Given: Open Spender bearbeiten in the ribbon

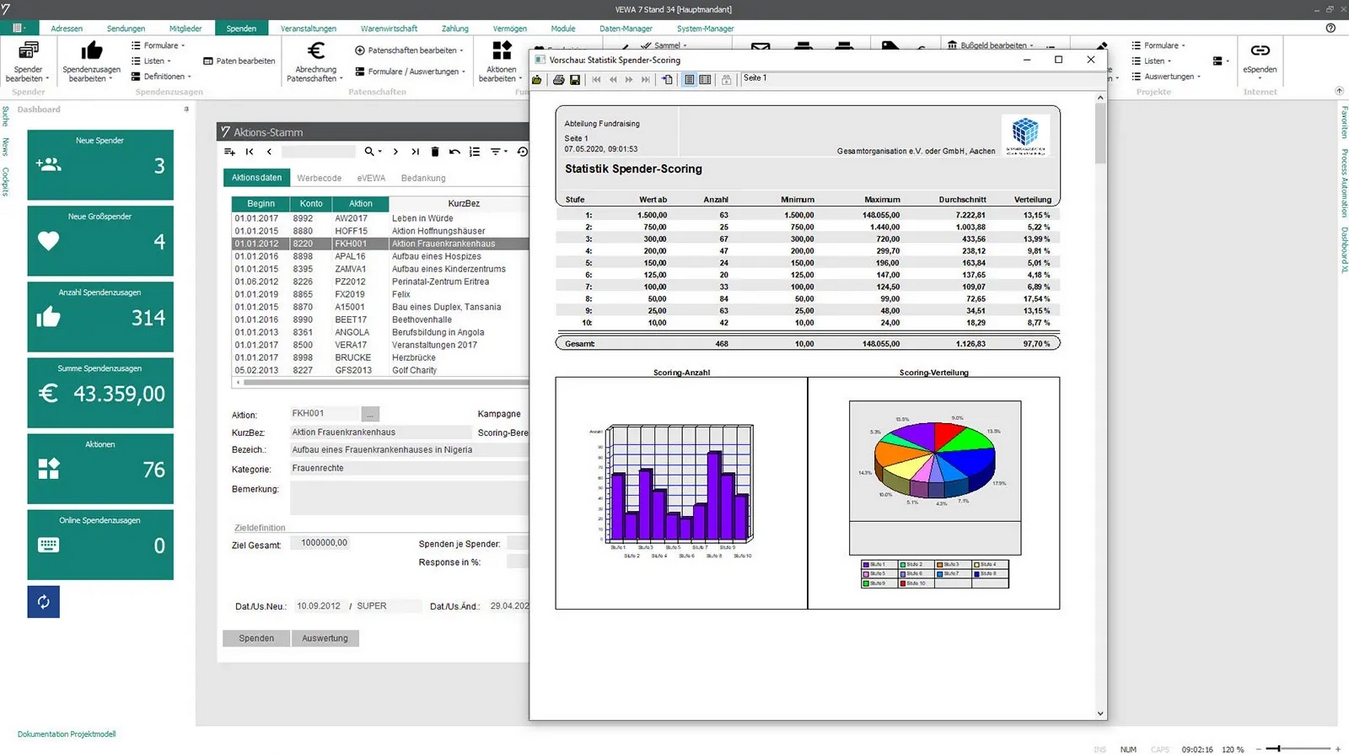Looking at the screenshot, I should pyautogui.click(x=28, y=61).
